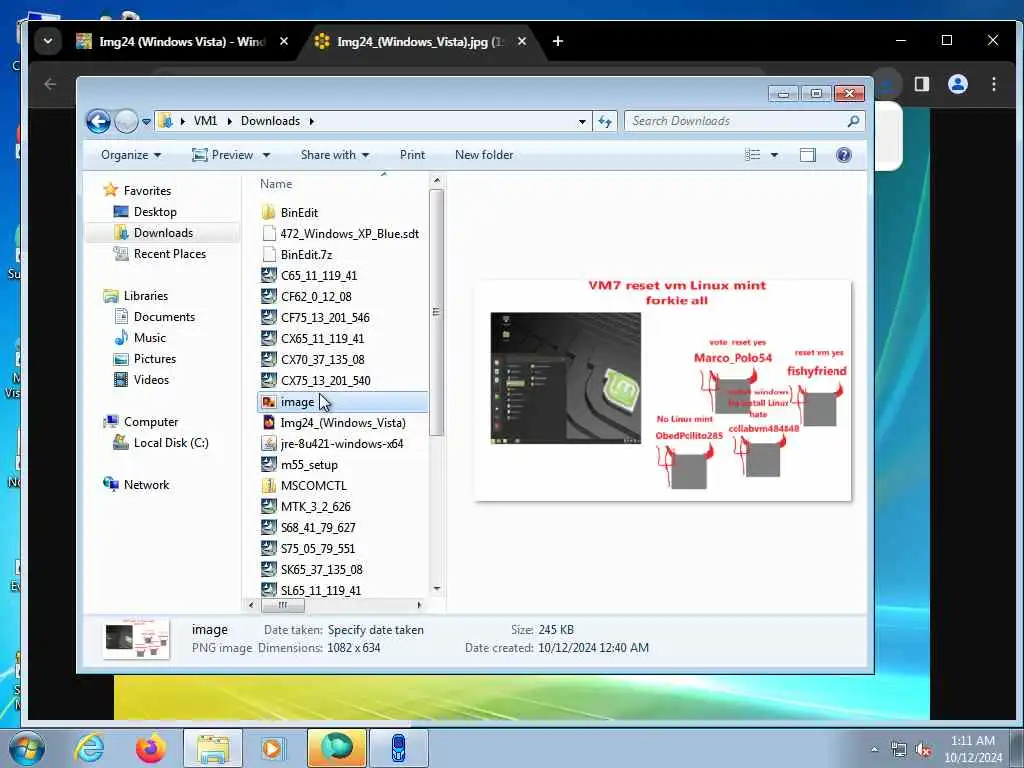Click the blue Help icon
Screen dimensions: 1024x768
844,155
